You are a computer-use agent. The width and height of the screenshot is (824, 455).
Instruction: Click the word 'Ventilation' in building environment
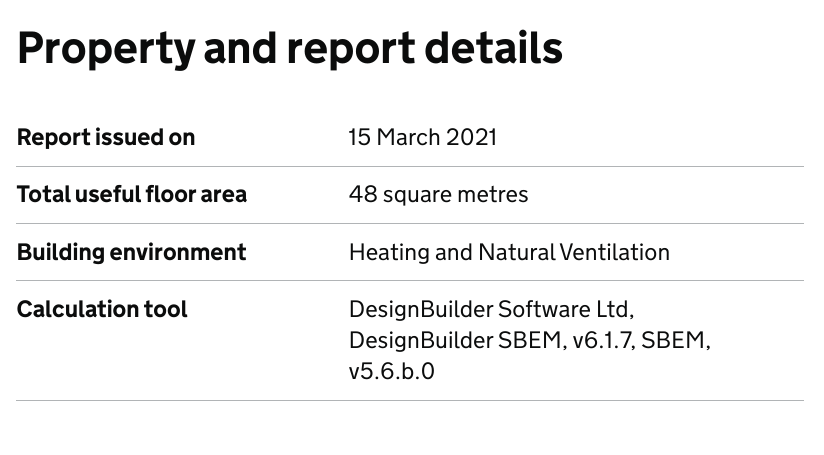pos(615,252)
